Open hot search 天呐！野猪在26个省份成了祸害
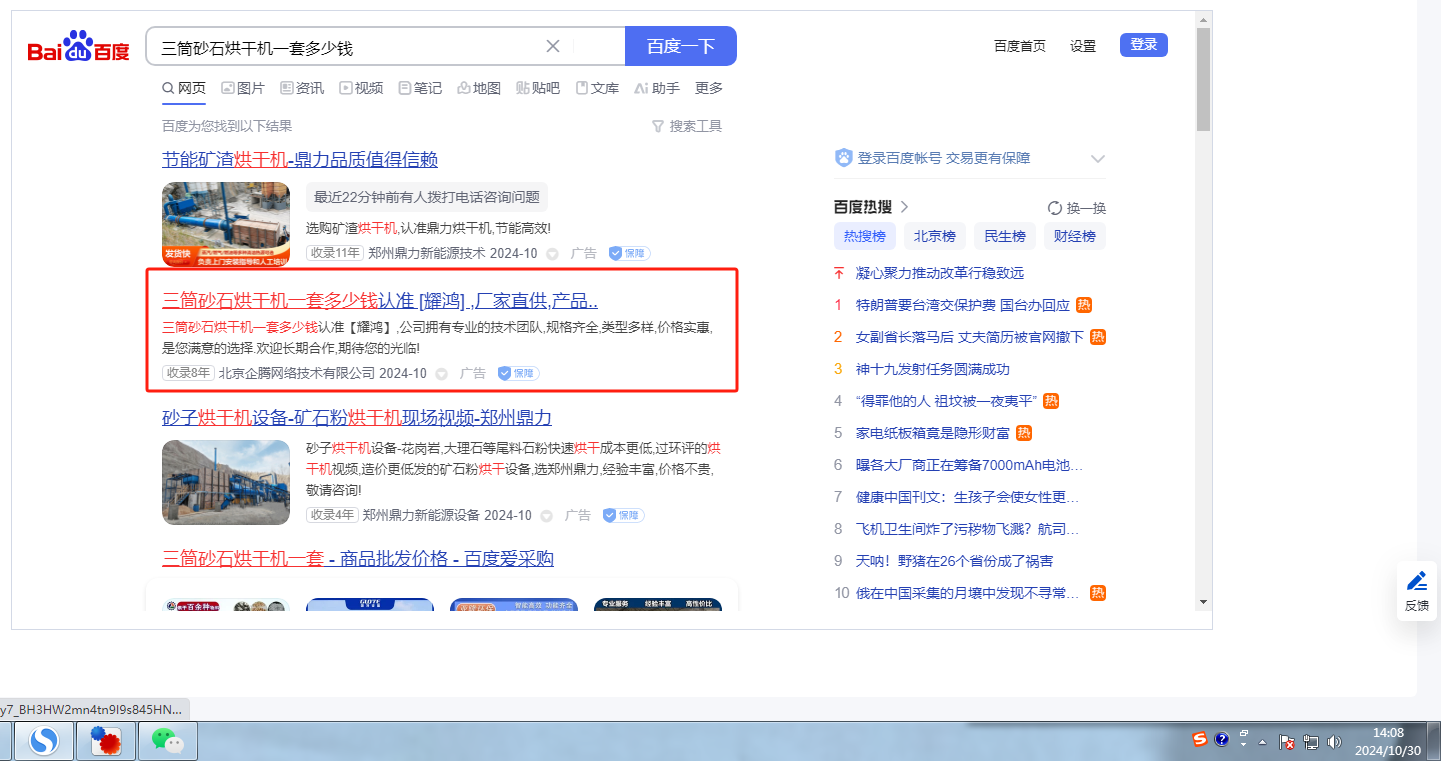The image size is (1441, 761). coord(954,561)
